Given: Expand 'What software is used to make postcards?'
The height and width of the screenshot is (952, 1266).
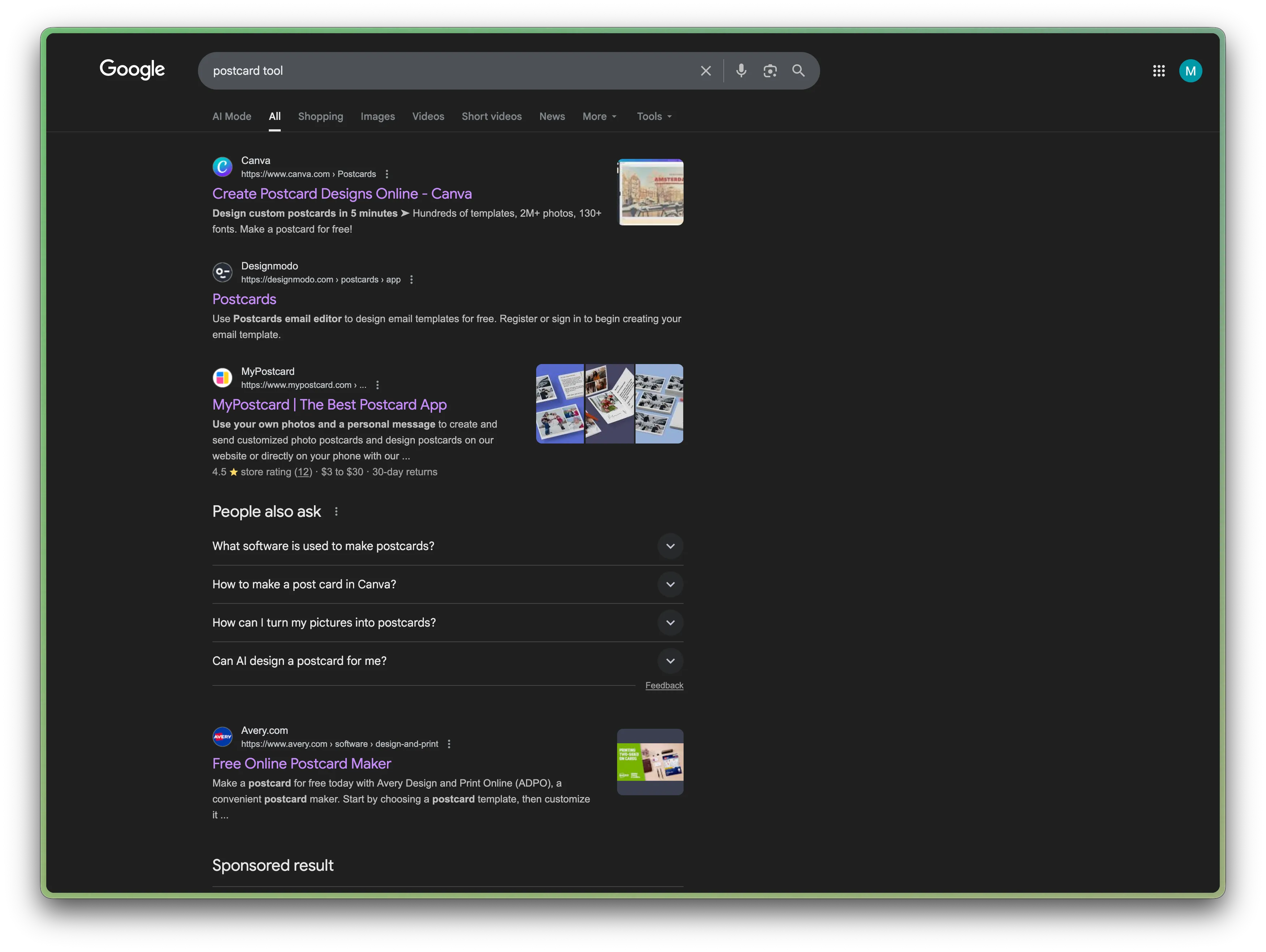Looking at the screenshot, I should tap(670, 546).
